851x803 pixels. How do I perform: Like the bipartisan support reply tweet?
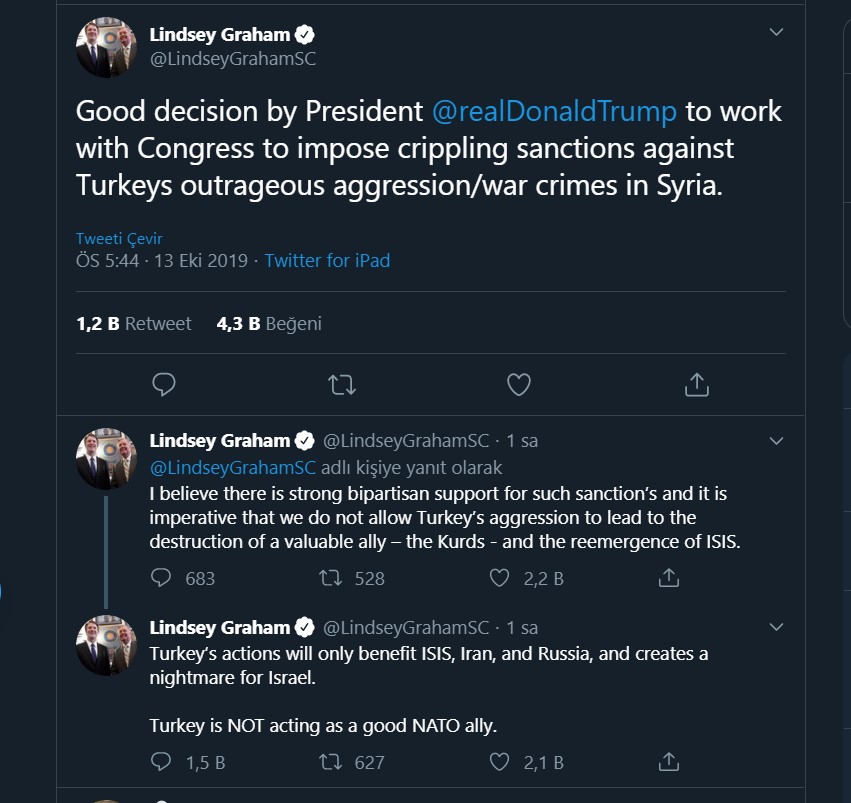tap(501, 578)
